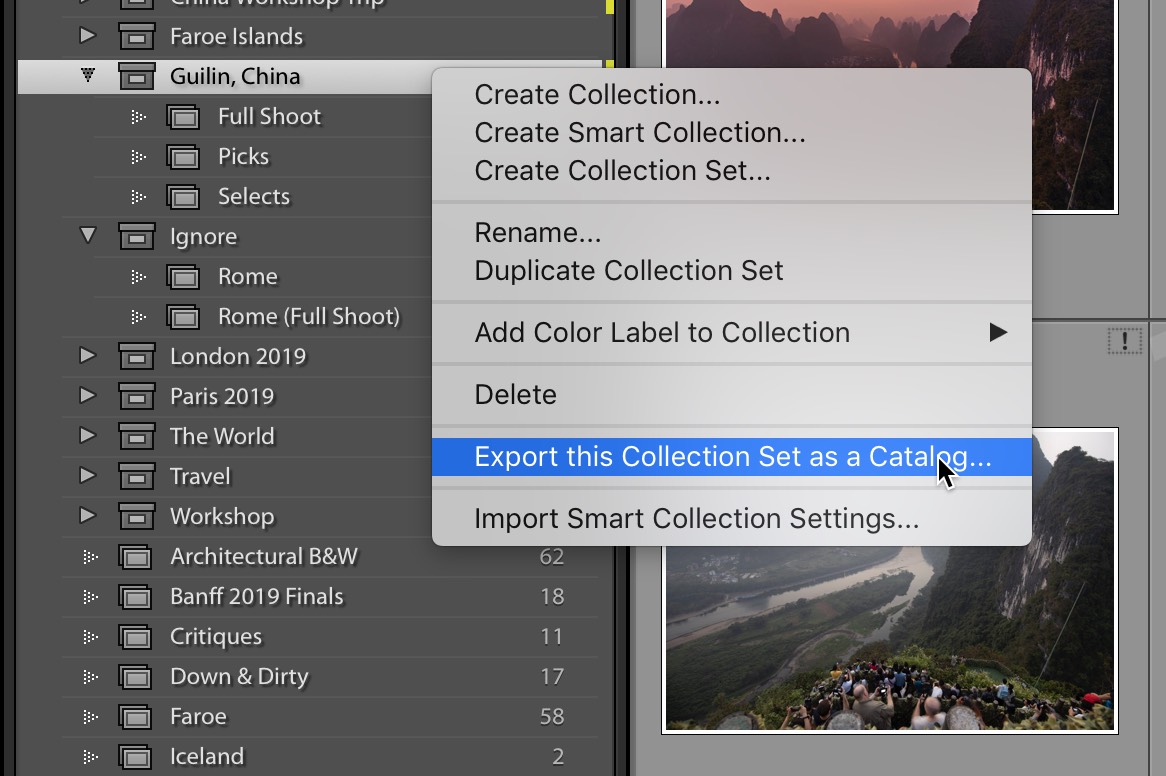Choose Export this Collection Set as a Catalog

tap(730, 457)
